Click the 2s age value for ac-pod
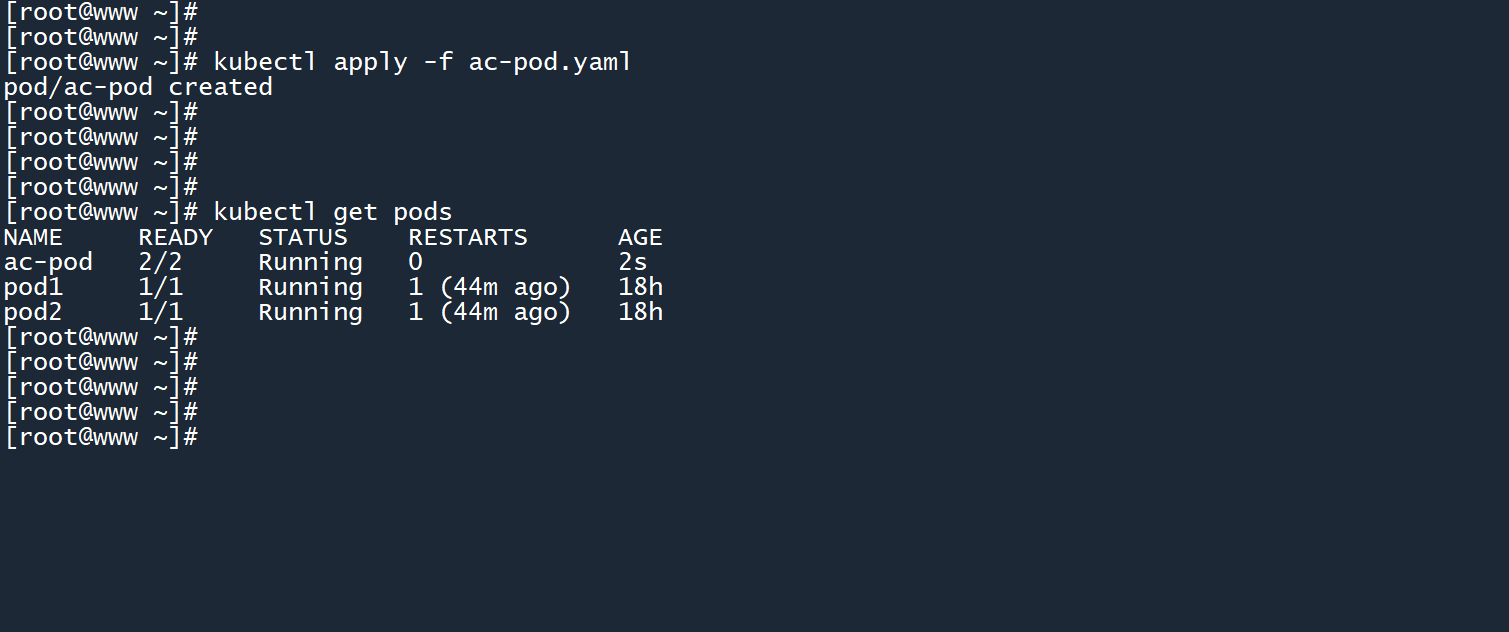The width and height of the screenshot is (1509, 632). [633, 262]
